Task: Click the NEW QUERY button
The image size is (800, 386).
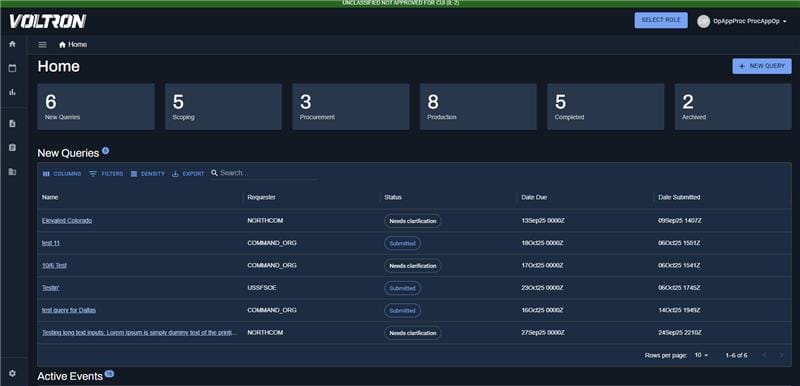Action: [x=762, y=66]
